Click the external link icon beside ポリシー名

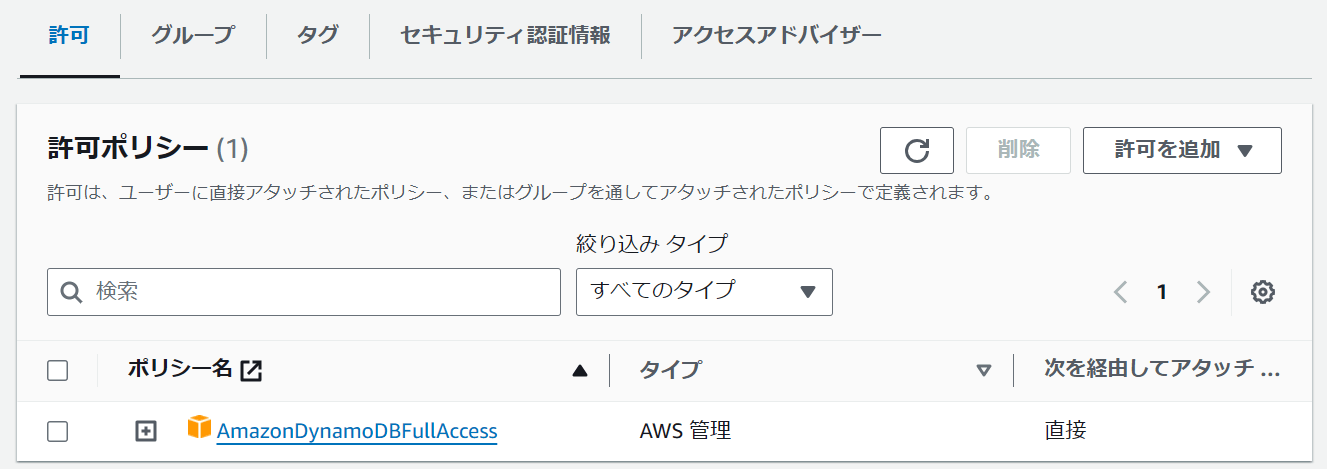[251, 370]
